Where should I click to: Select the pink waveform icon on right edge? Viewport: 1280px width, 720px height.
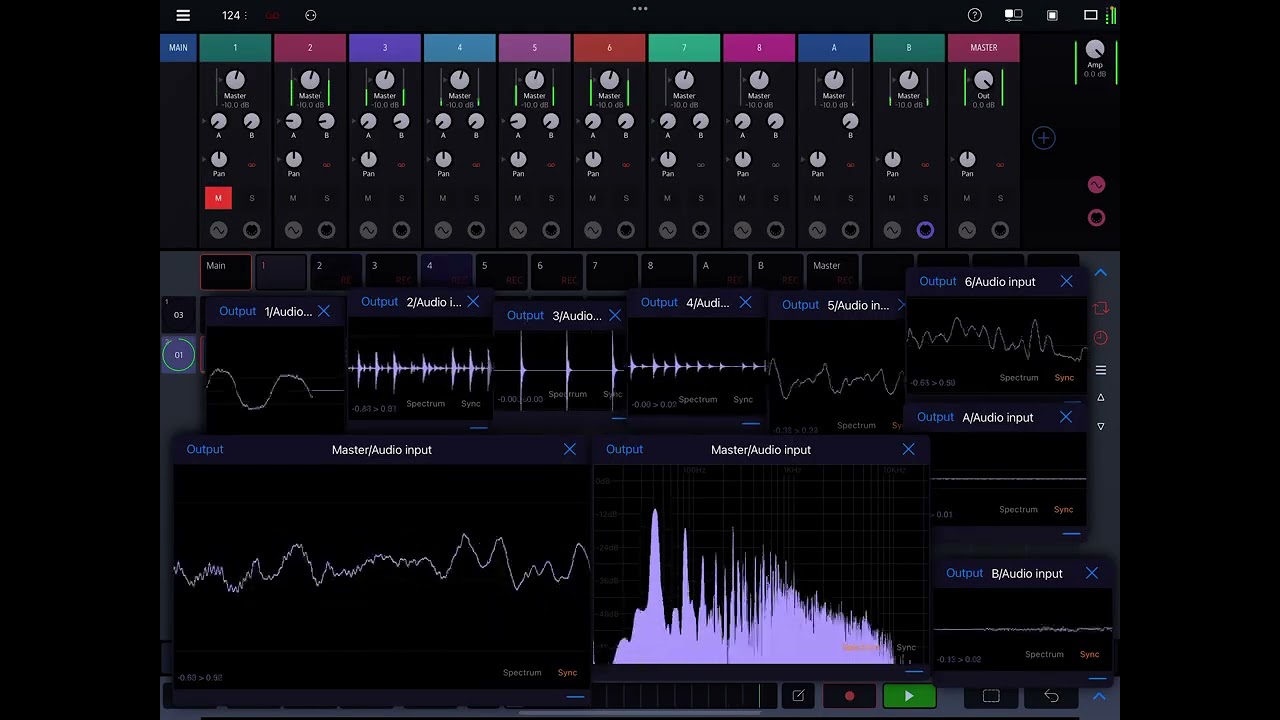click(1096, 185)
